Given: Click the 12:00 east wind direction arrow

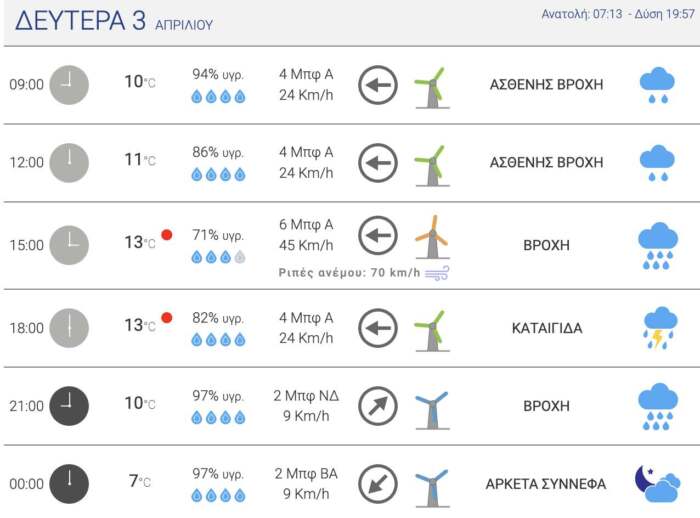Looking at the screenshot, I should point(378,163).
